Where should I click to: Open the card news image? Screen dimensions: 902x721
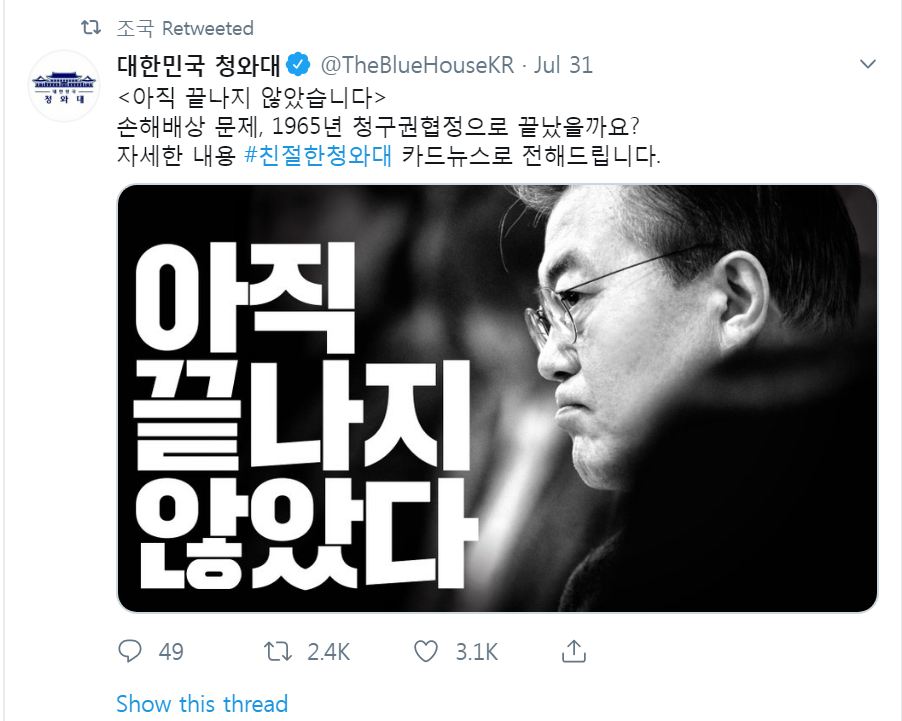pos(498,398)
